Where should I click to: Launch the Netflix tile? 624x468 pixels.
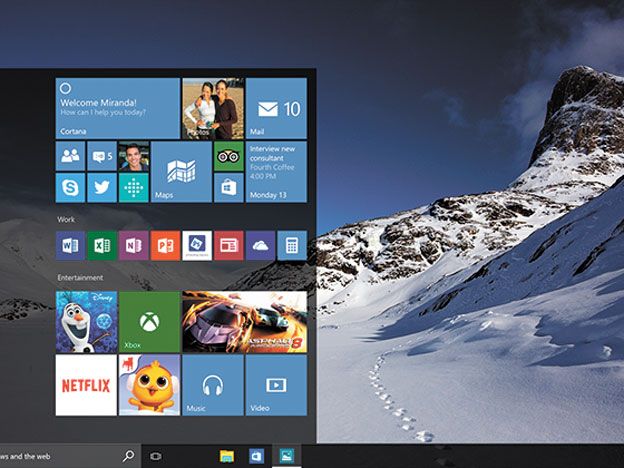86,385
